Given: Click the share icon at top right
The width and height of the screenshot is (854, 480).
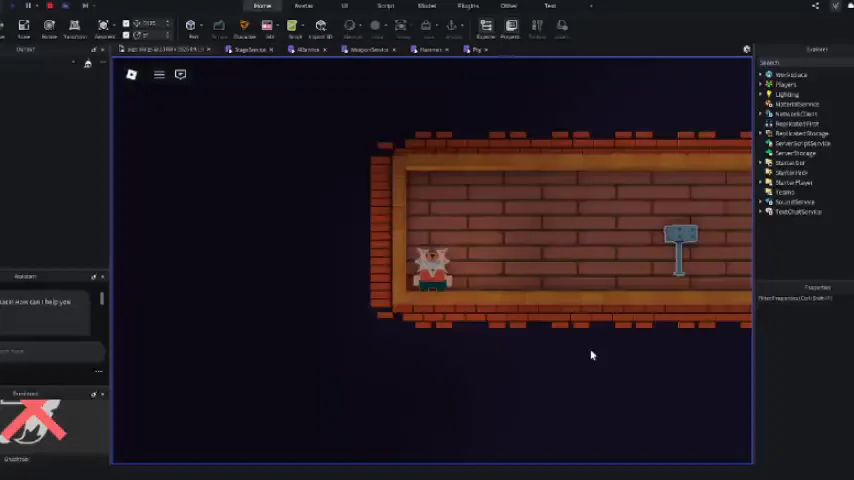Looking at the screenshot, I should [815, 5].
